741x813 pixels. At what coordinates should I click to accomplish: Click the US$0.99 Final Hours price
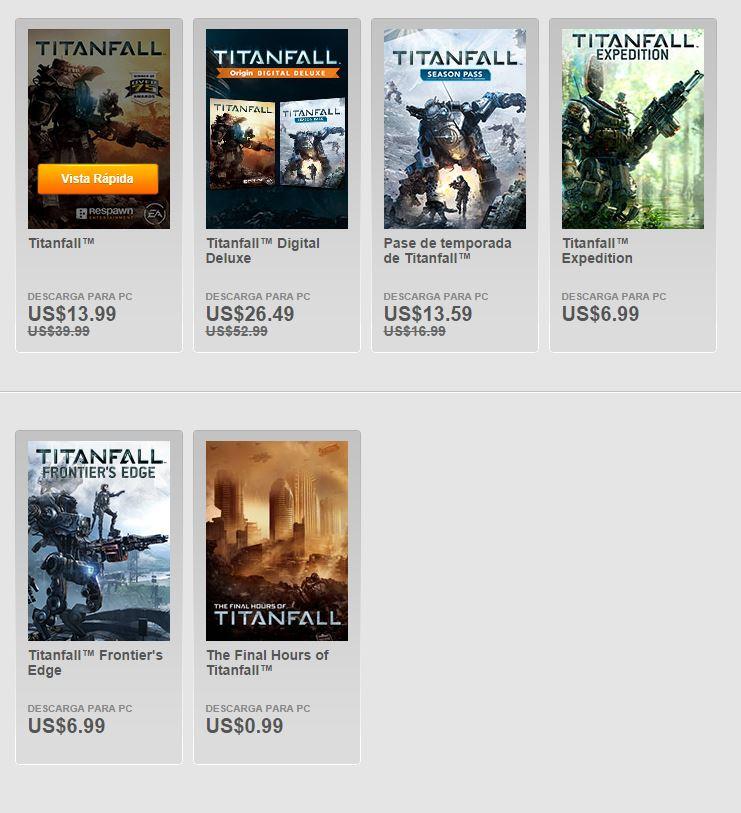[x=244, y=726]
